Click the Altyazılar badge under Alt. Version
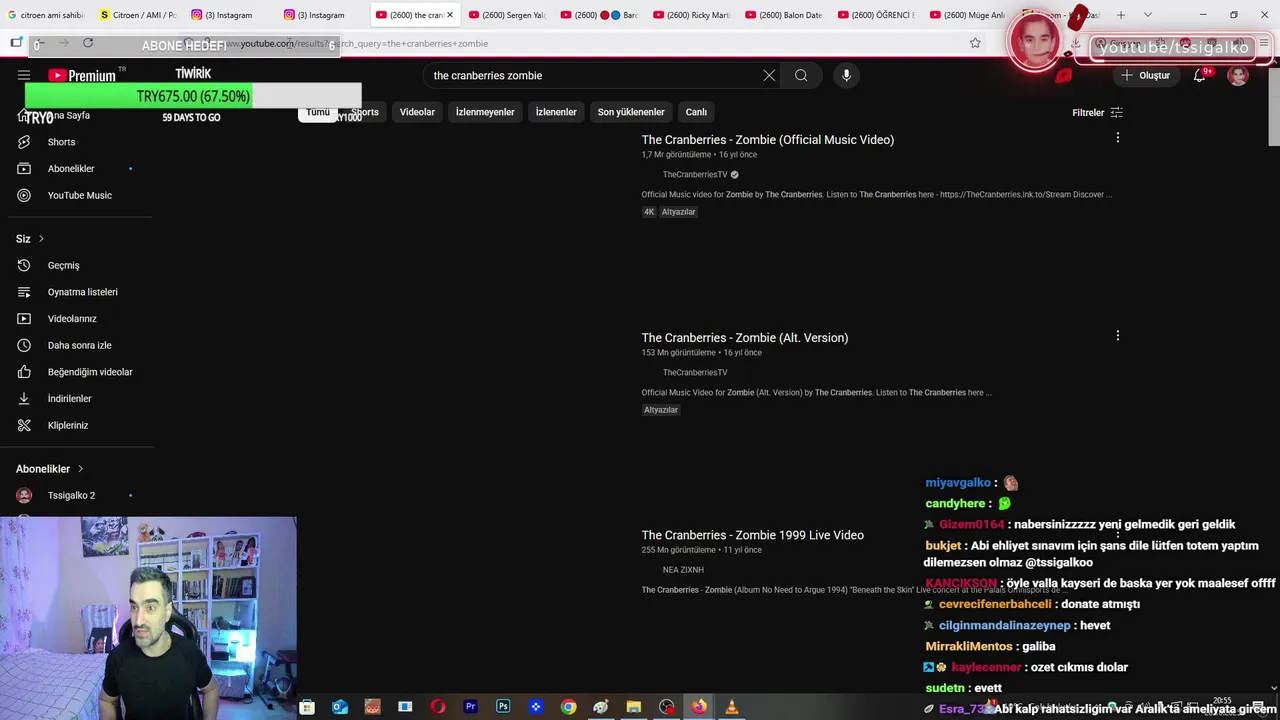This screenshot has height=720, width=1280. coord(661,410)
